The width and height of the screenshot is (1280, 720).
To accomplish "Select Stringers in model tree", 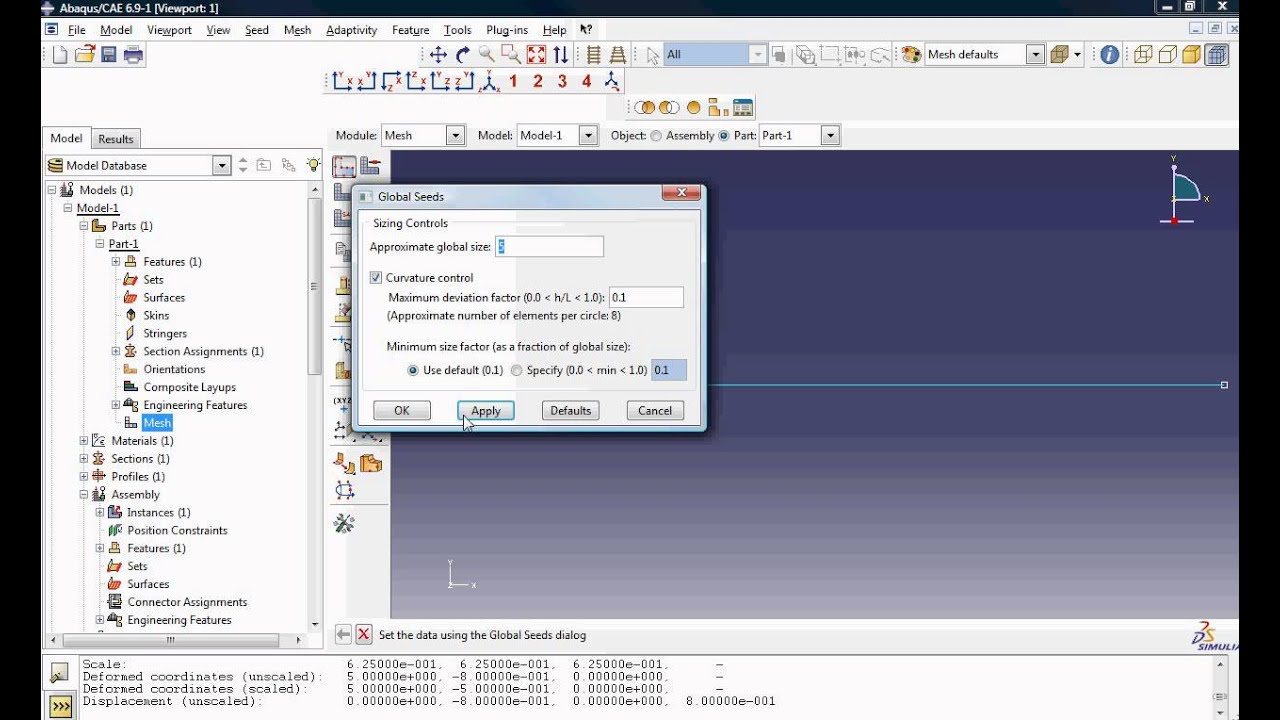I will coord(165,334).
